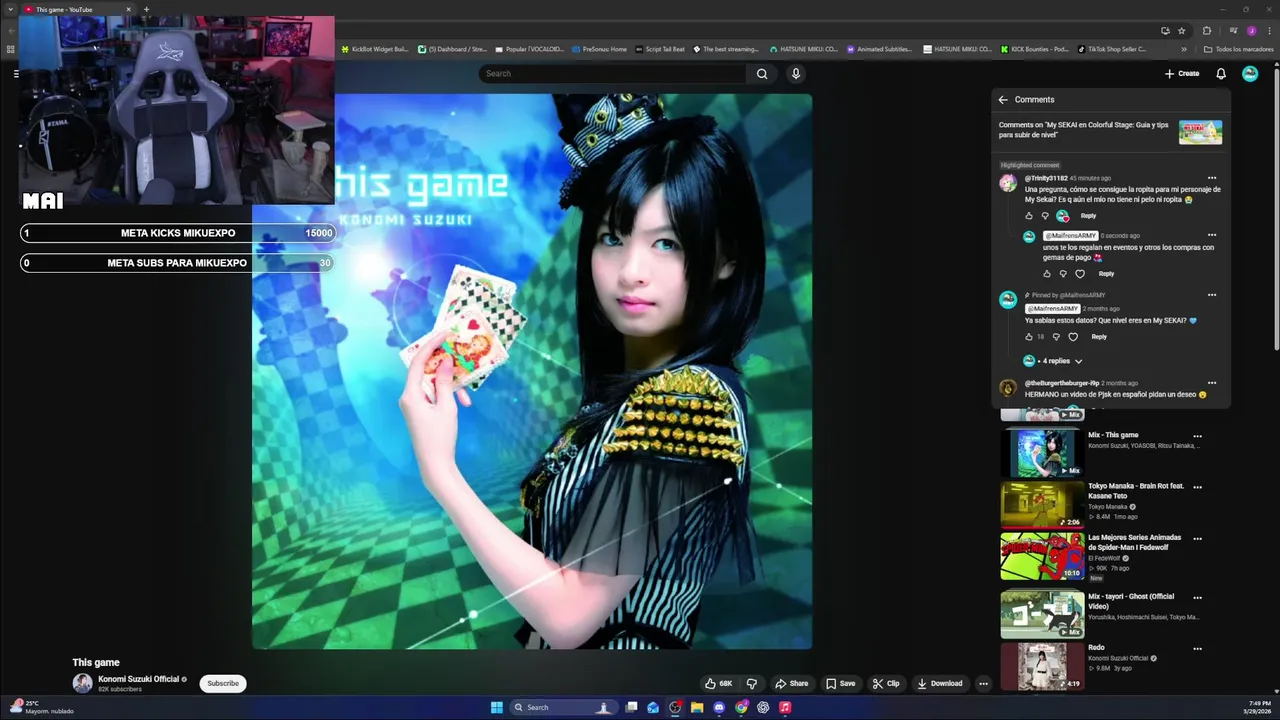Save the video to a playlist
The width and height of the screenshot is (1280, 720).
[840, 684]
